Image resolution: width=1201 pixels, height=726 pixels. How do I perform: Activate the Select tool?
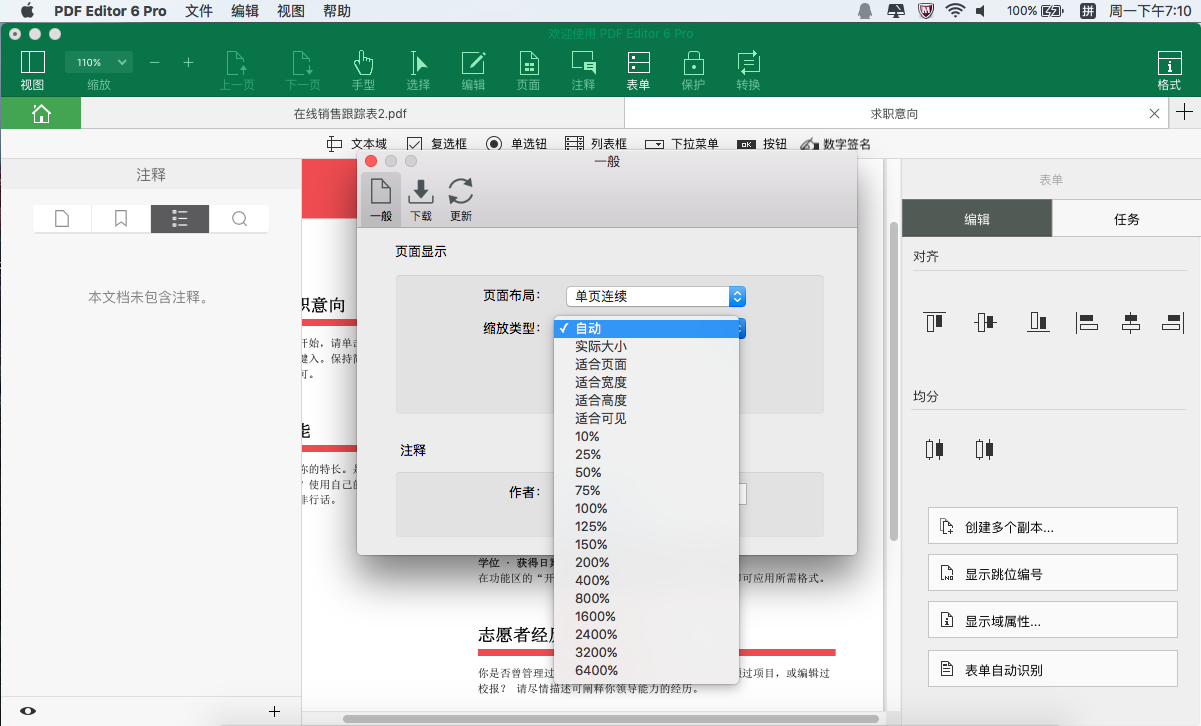418,68
